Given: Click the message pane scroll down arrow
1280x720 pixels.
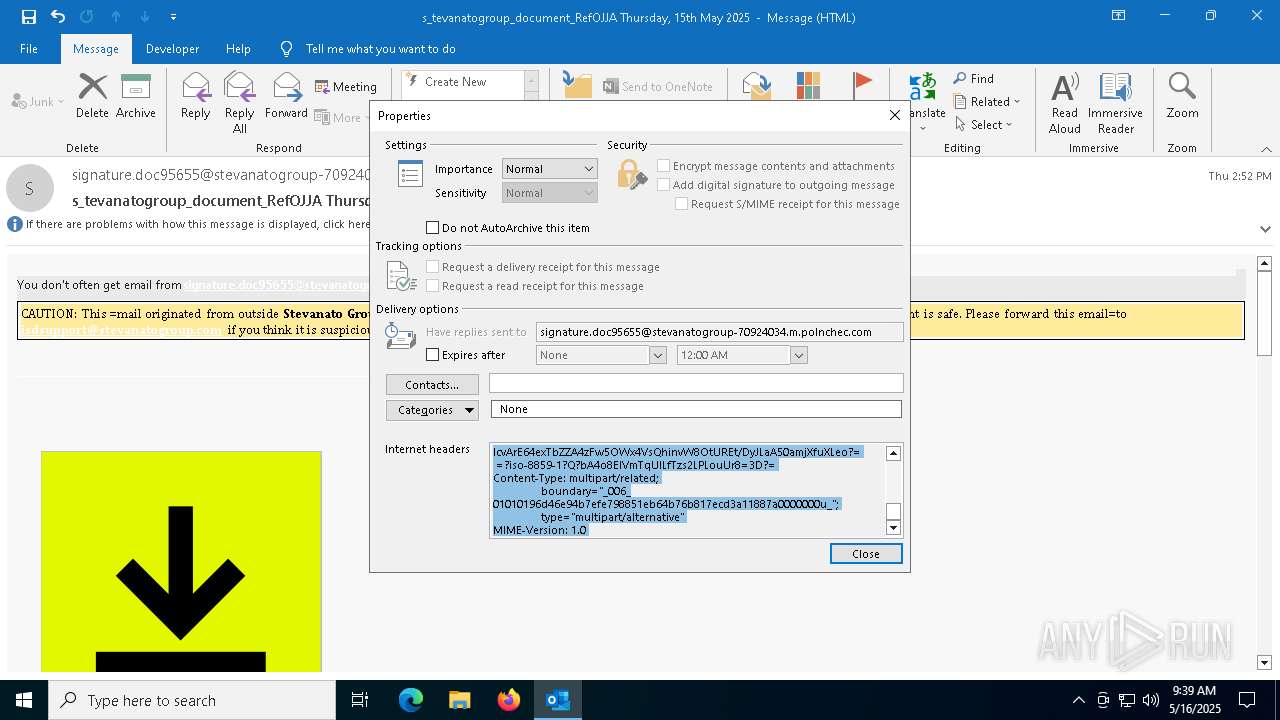Looking at the screenshot, I should (x=1264, y=663).
